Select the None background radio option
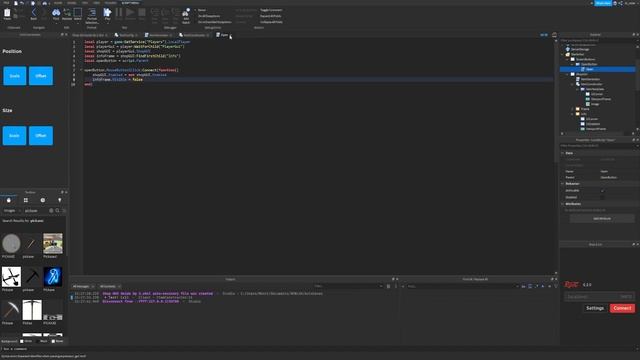Screen dimensions: 640x360 tap(53, 341)
